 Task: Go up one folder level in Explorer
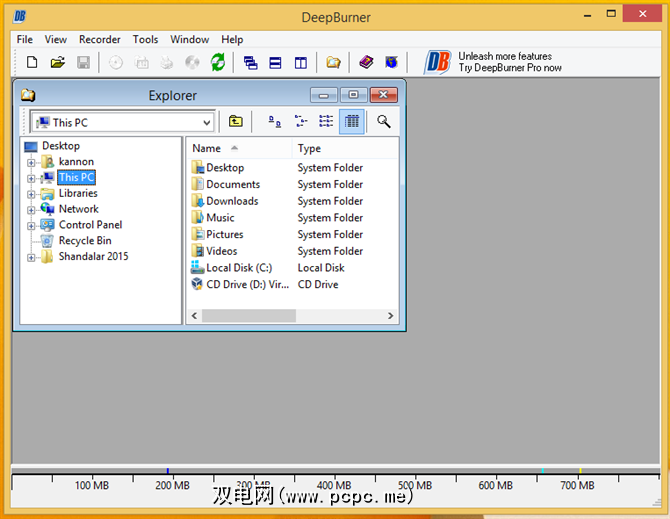click(236, 122)
